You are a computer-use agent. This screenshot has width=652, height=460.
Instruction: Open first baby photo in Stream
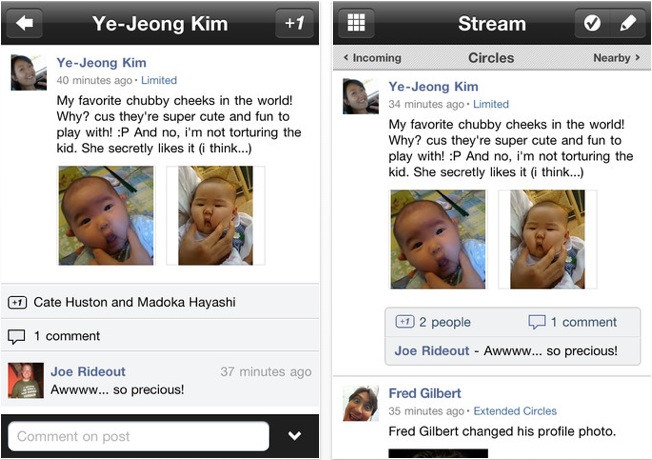coord(438,239)
